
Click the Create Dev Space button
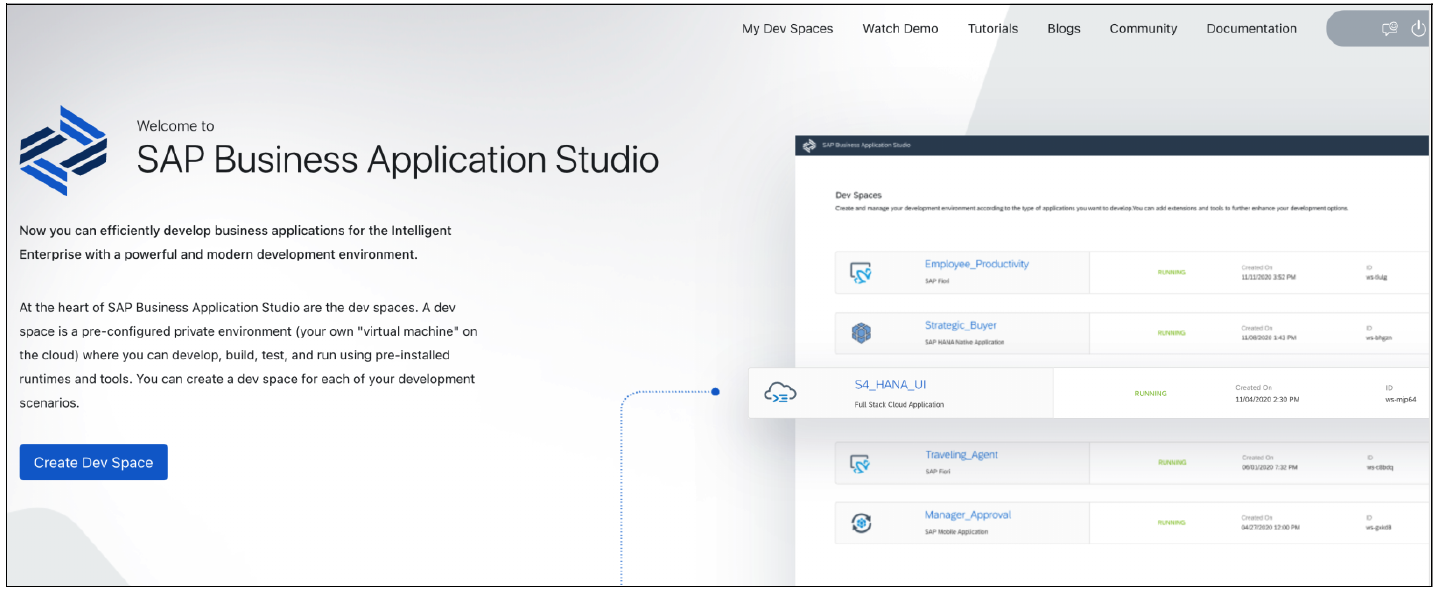(93, 461)
